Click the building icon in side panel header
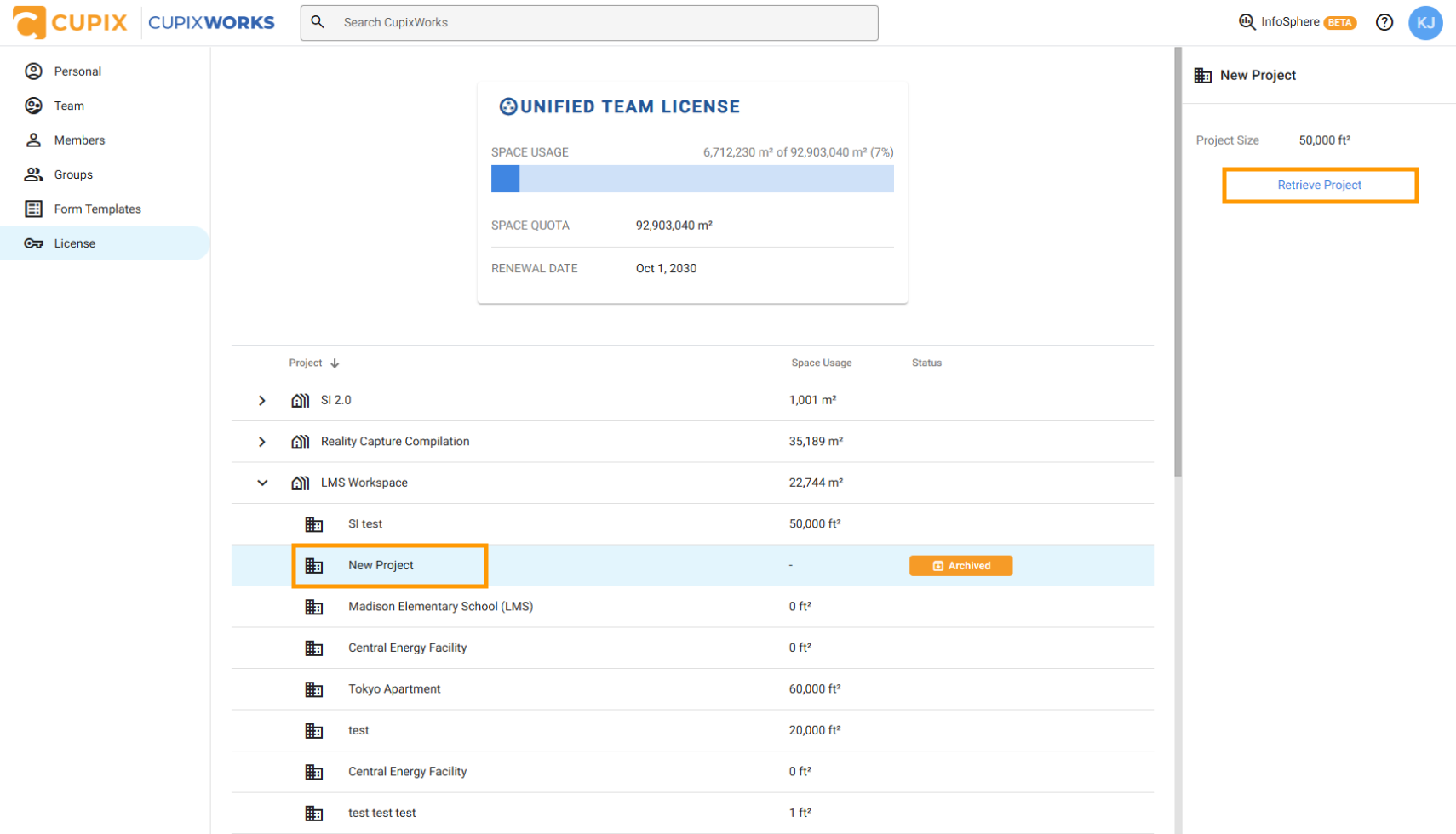The width and height of the screenshot is (1456, 834). coord(1203,76)
